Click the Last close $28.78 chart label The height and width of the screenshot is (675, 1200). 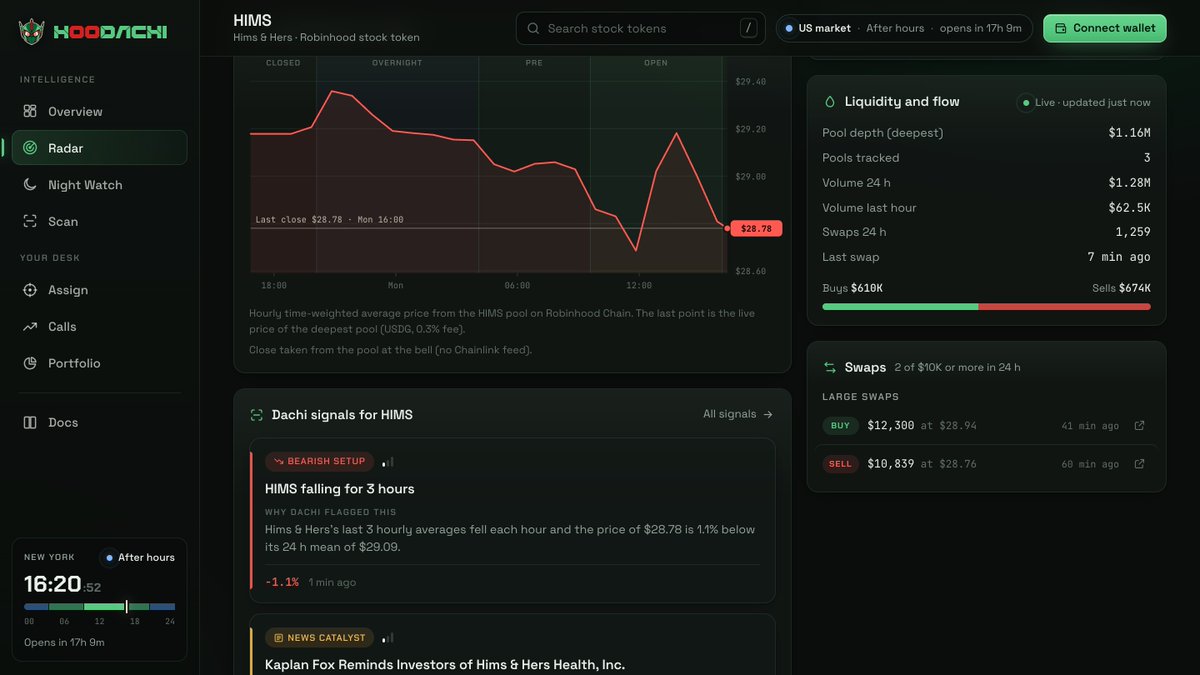pos(330,219)
